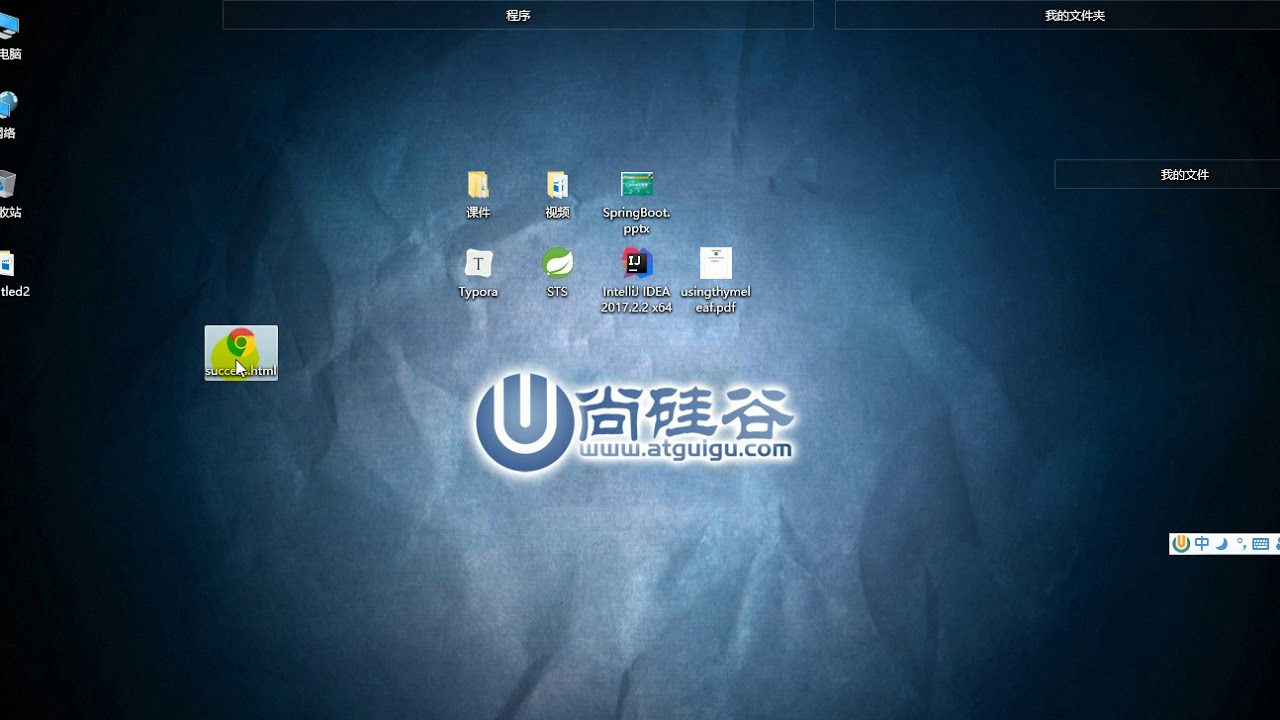
Task: Click the 我的文件夹 fence title bar
Action: click(1057, 15)
